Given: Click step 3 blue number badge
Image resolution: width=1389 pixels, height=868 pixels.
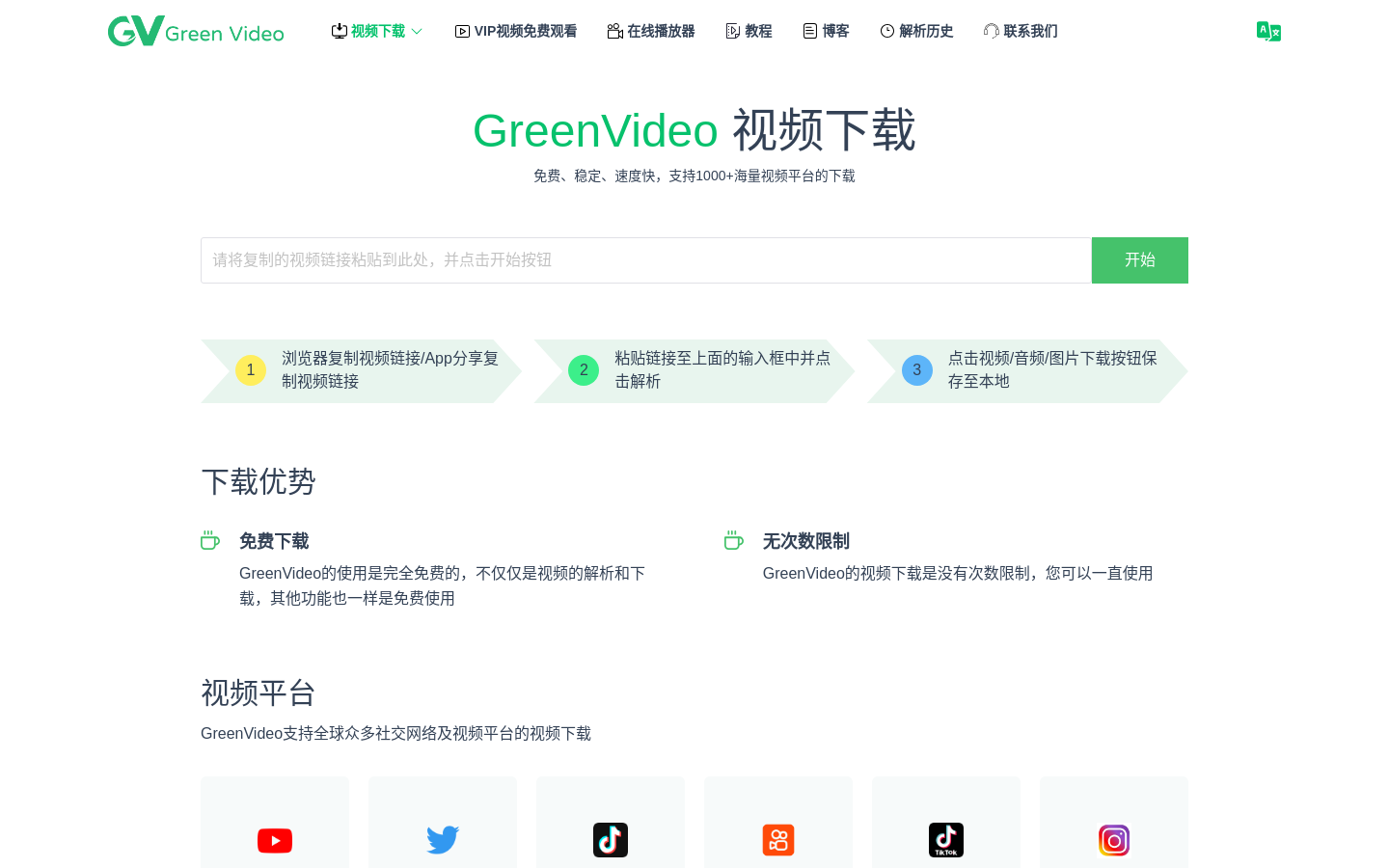Looking at the screenshot, I should coord(917,370).
